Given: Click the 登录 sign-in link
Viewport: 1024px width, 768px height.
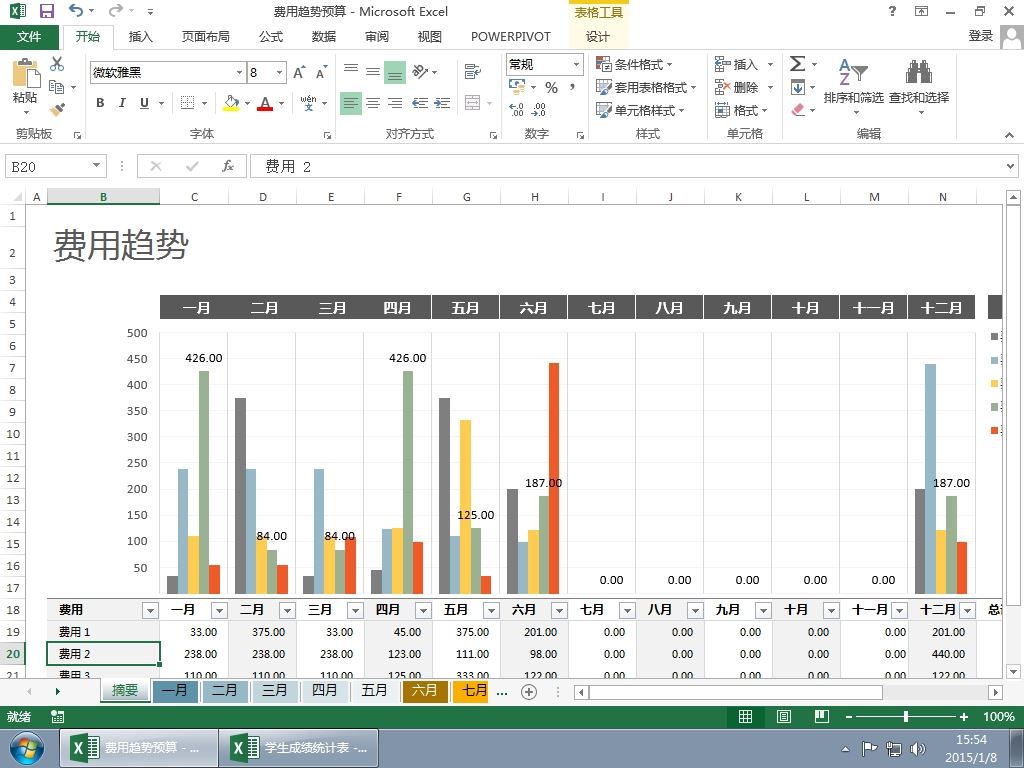Looking at the screenshot, I should (x=980, y=36).
